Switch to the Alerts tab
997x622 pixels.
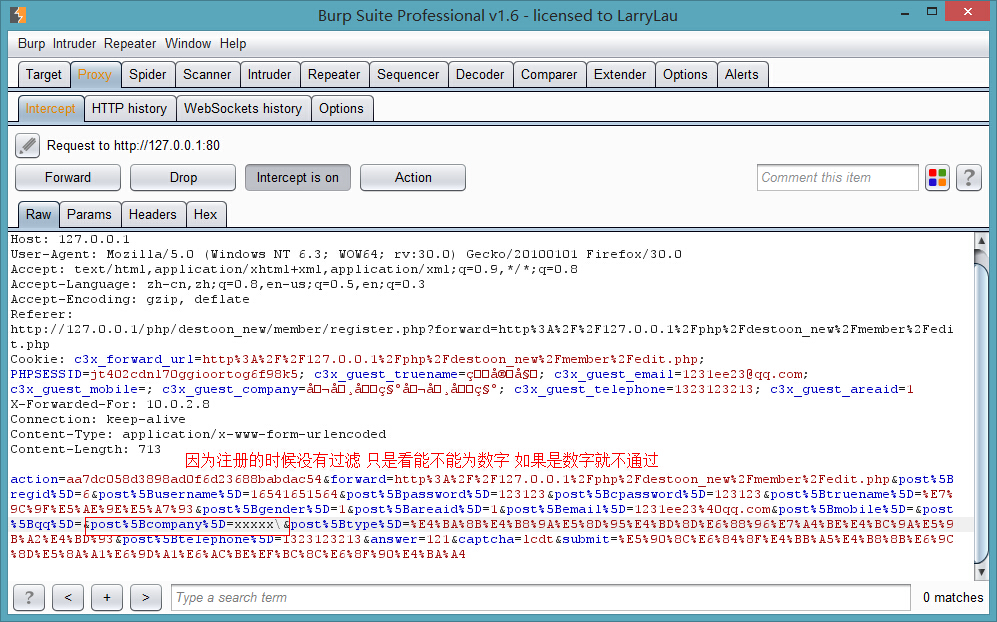[x=742, y=74]
